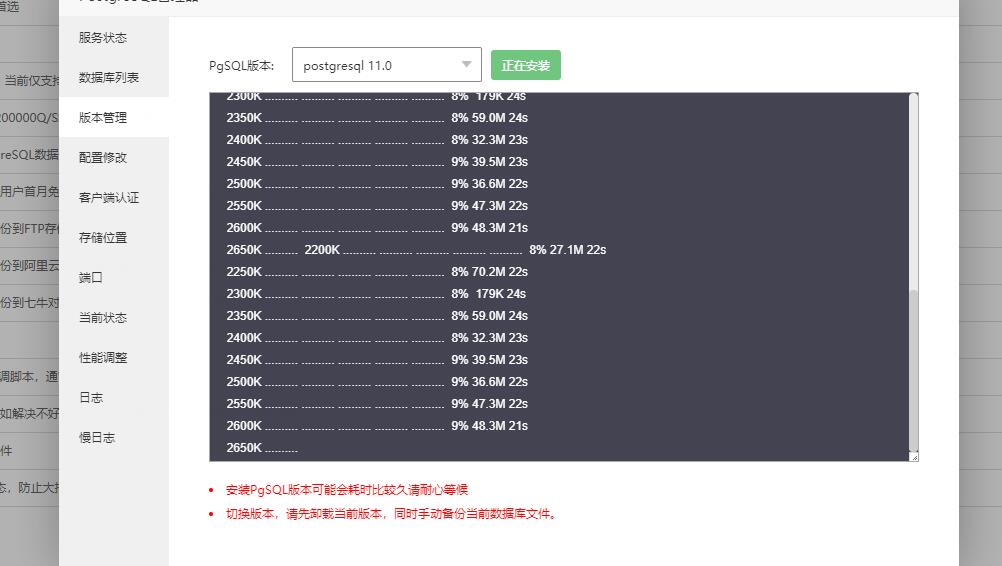The image size is (1002, 566).
Task: Open the 日志 tab
Action: pos(91,397)
